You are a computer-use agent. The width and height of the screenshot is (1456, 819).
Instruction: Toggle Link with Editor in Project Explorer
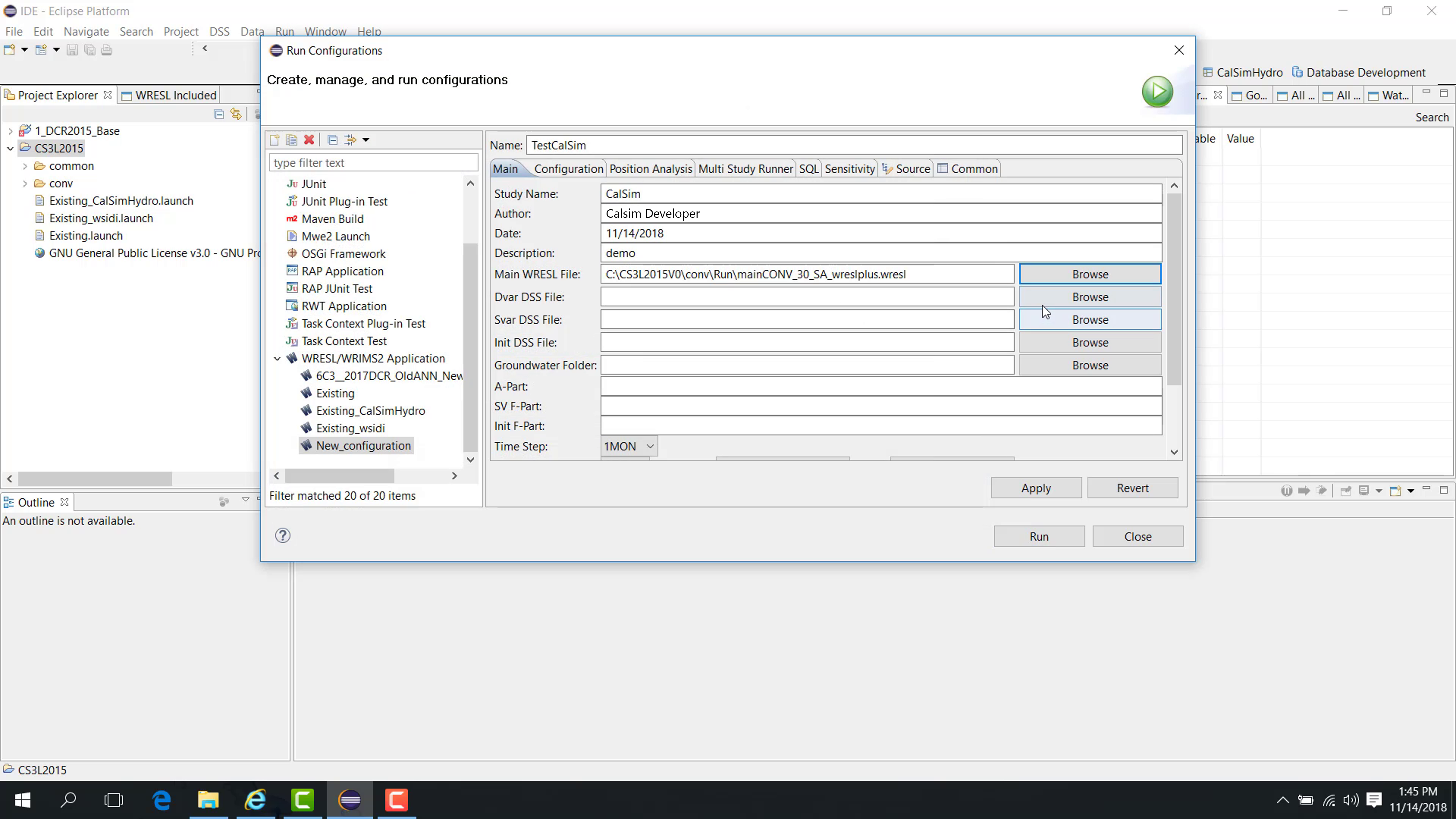[x=236, y=114]
